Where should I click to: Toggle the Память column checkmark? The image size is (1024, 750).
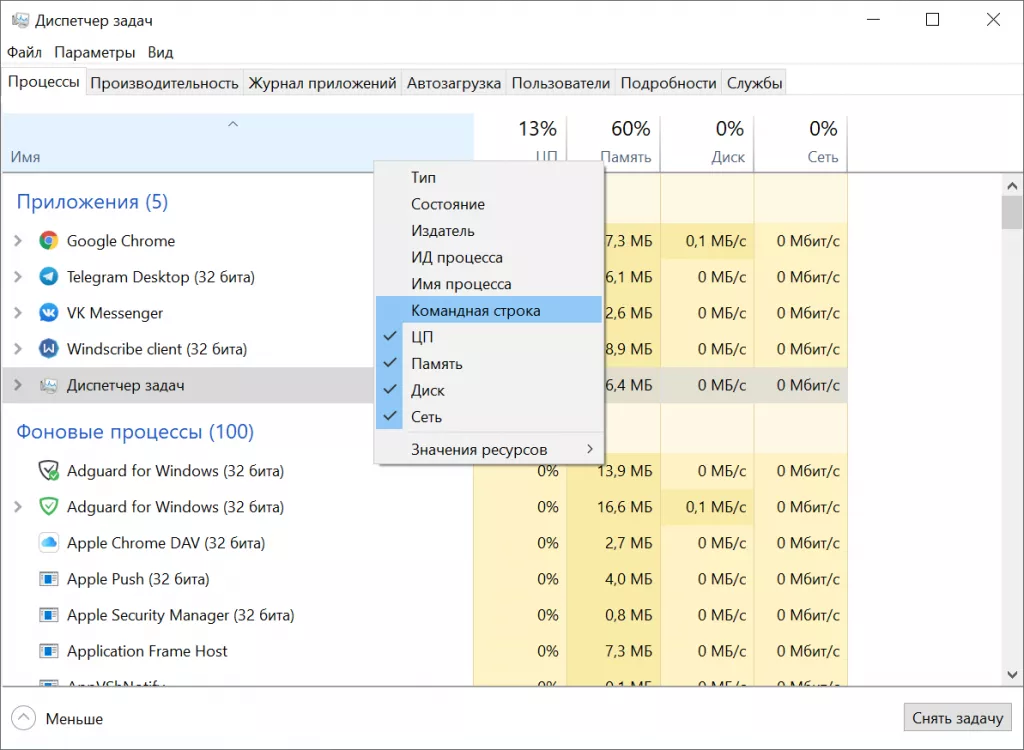(x=436, y=364)
